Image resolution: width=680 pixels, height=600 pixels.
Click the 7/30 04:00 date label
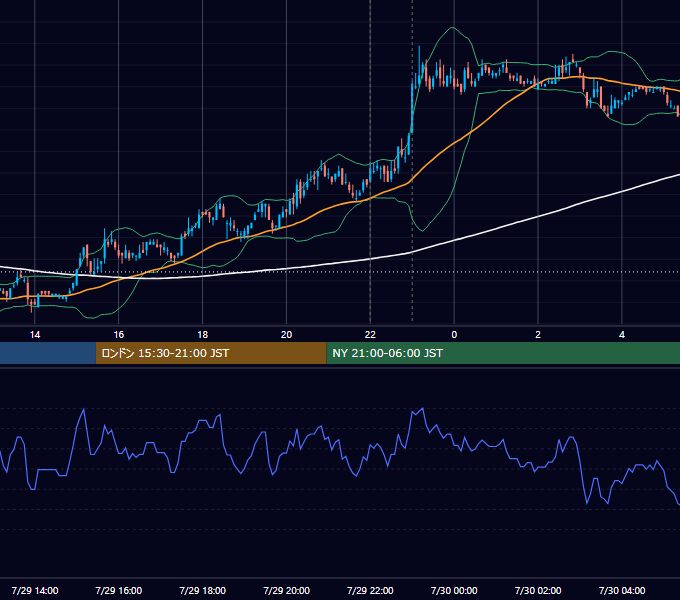click(622, 590)
